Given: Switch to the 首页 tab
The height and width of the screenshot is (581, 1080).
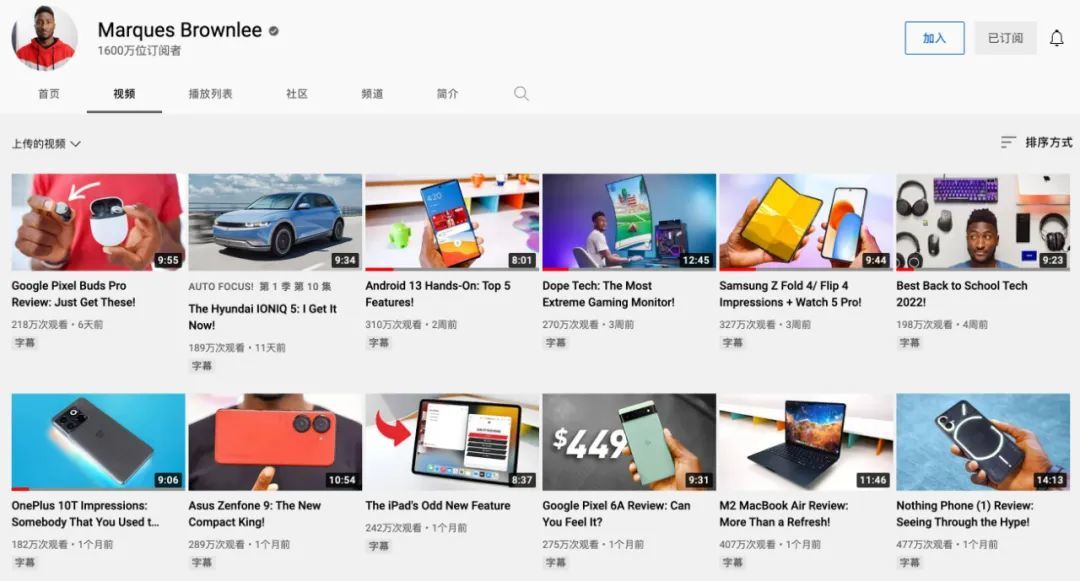Looking at the screenshot, I should [48, 94].
